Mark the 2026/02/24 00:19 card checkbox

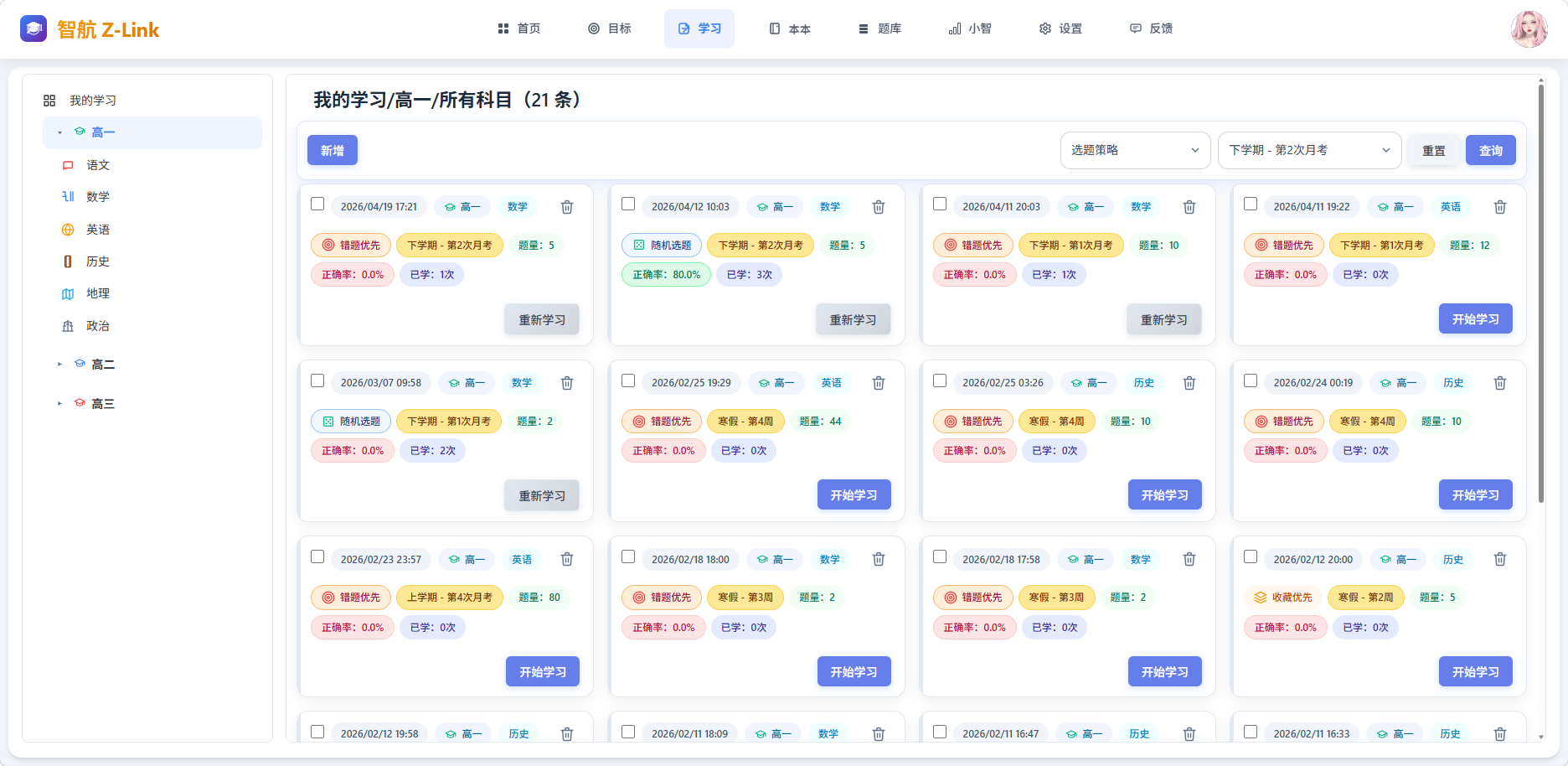1251,380
